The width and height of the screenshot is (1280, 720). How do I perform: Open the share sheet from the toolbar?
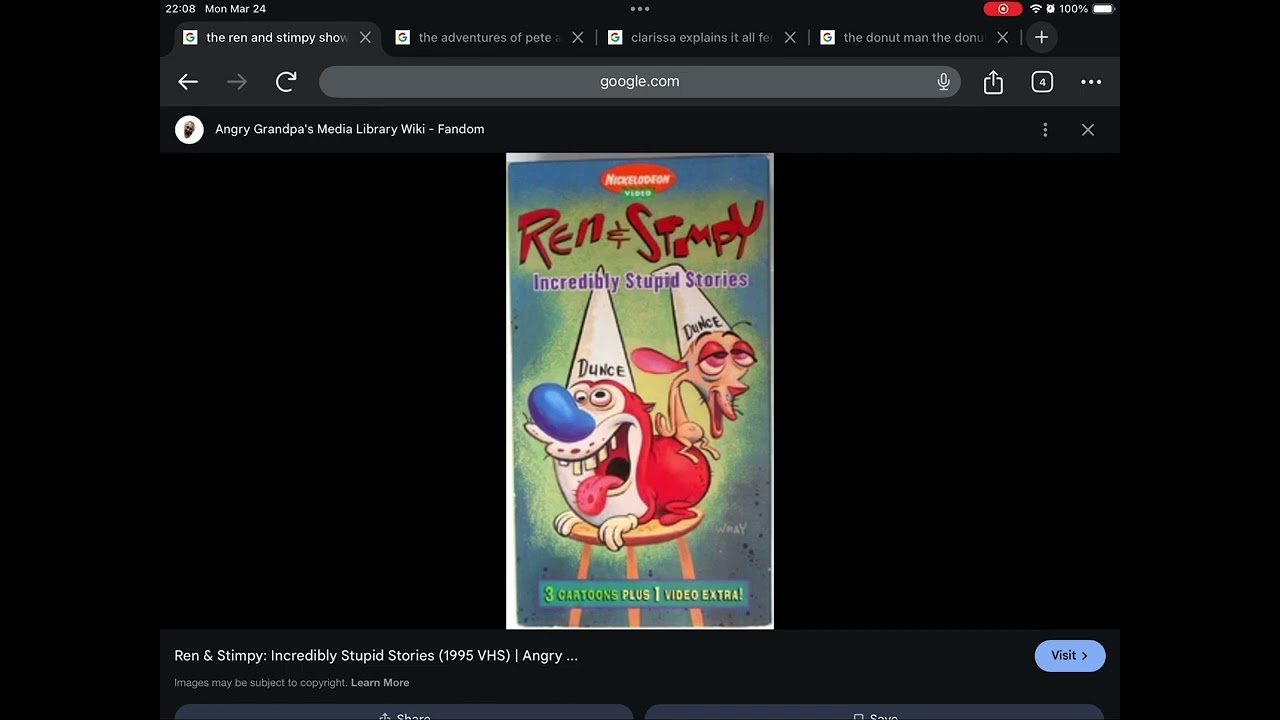[x=993, y=82]
